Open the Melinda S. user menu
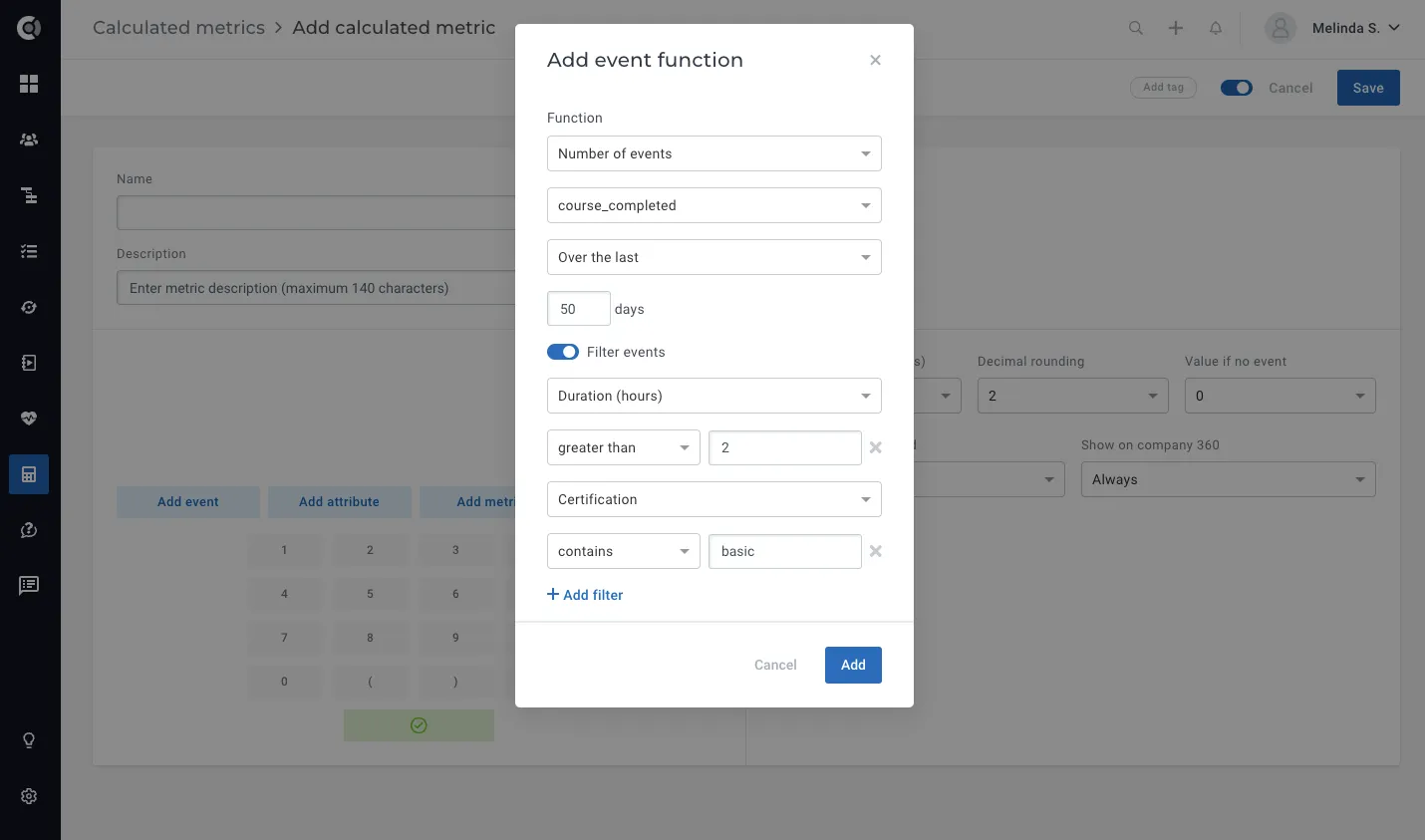Viewport: 1425px width, 840px height. (x=1332, y=28)
